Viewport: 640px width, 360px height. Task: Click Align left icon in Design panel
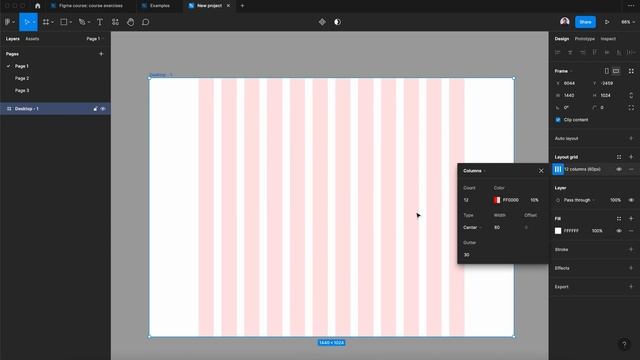click(x=558, y=53)
